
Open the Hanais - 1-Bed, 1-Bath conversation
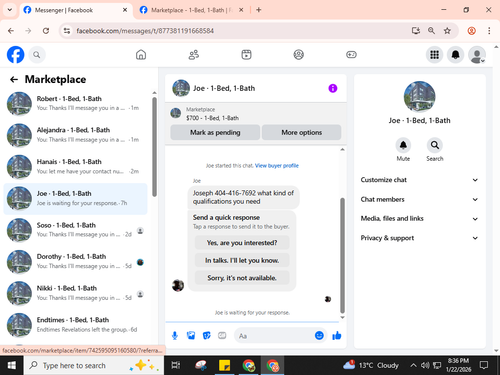(75, 167)
